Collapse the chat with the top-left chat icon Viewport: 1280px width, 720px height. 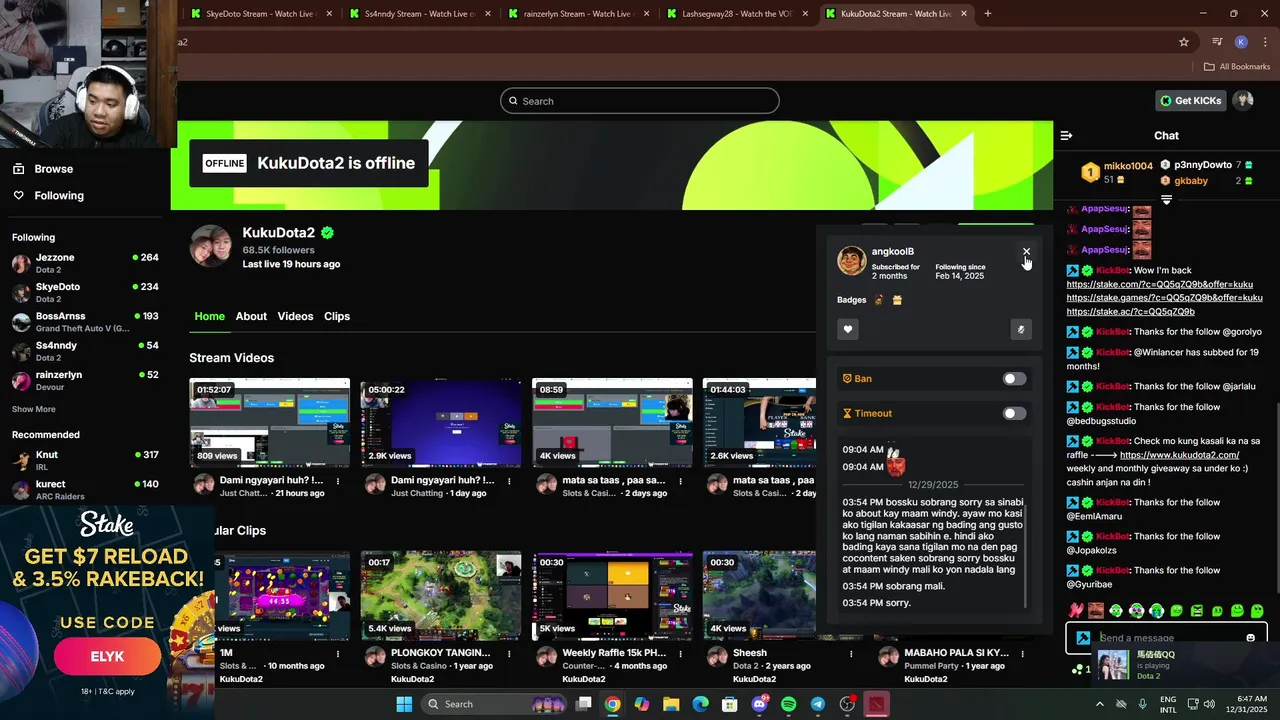click(x=1066, y=135)
